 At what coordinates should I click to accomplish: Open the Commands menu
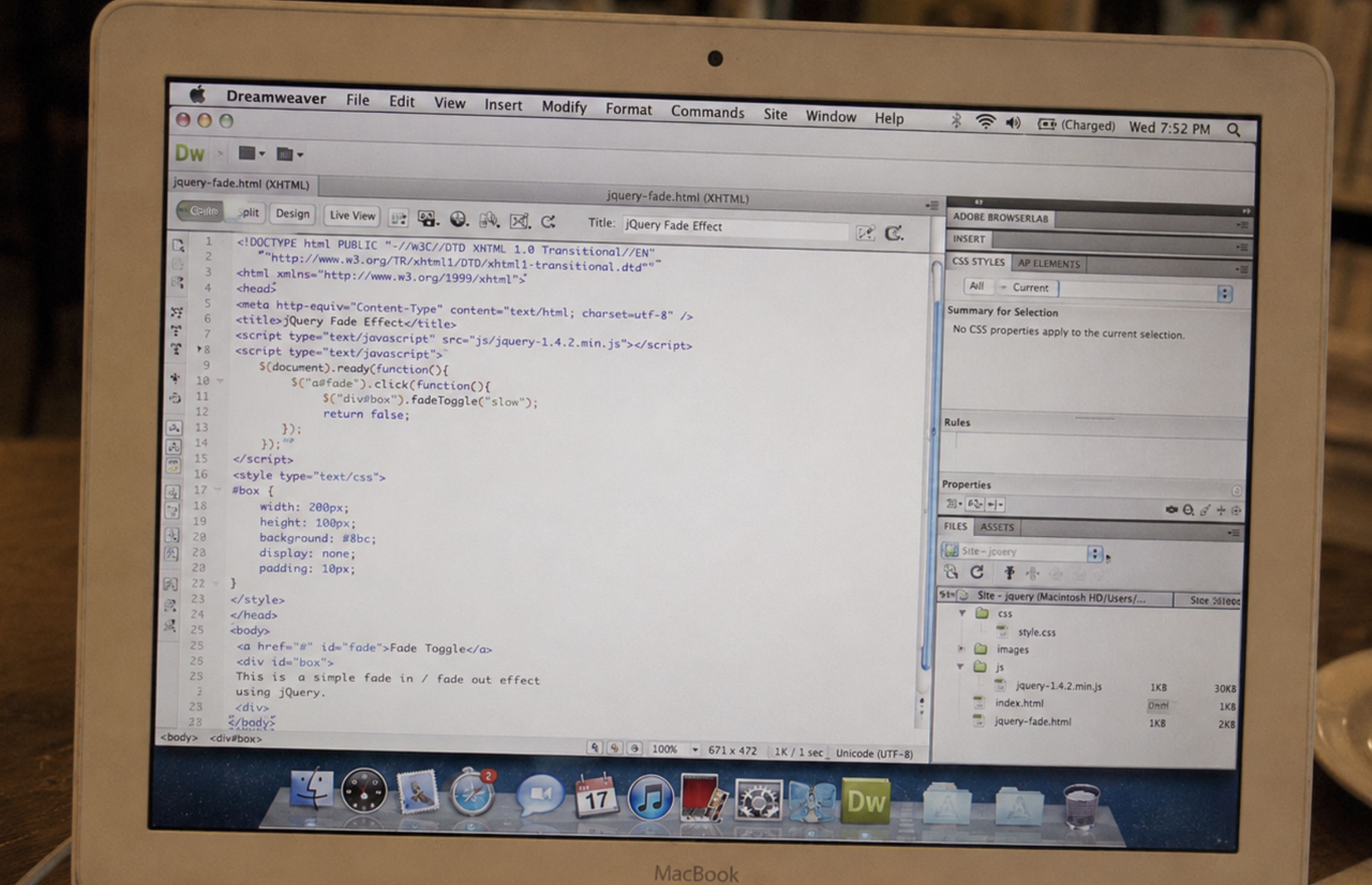click(707, 112)
